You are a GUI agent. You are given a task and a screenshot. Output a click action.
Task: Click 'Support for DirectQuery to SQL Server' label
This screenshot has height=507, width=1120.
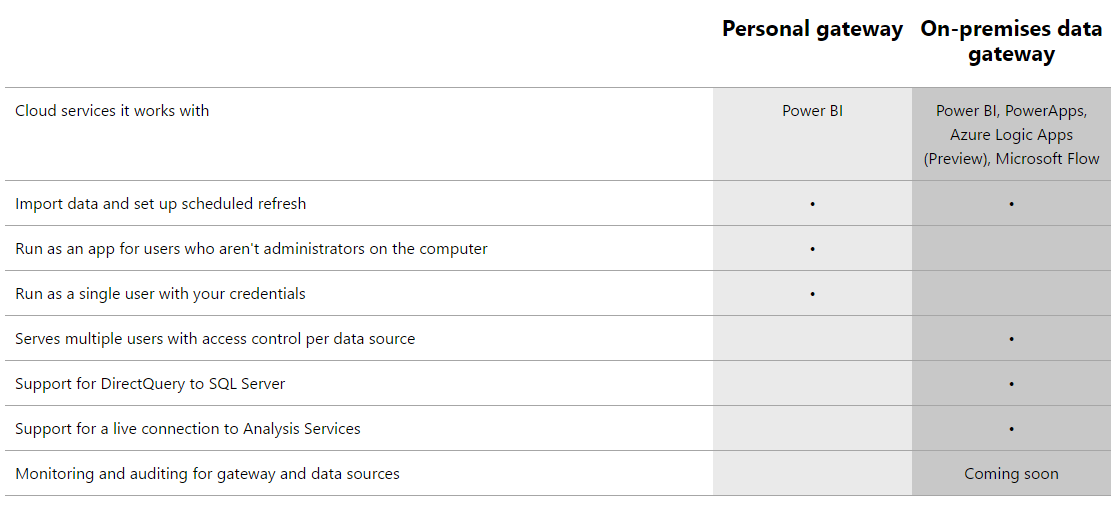pyautogui.click(x=150, y=384)
